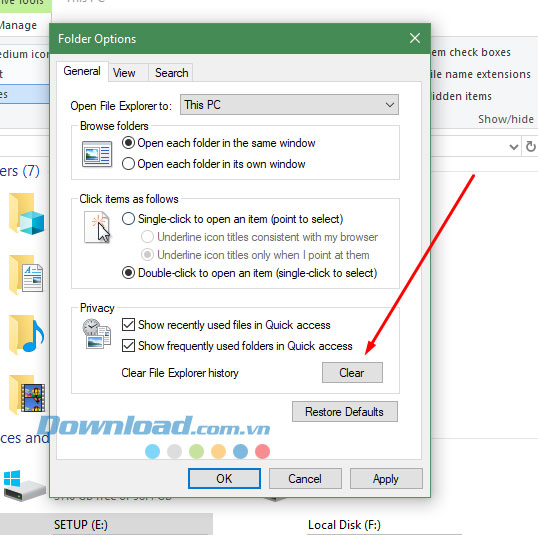Confirm dialog with OK button

click(224, 478)
